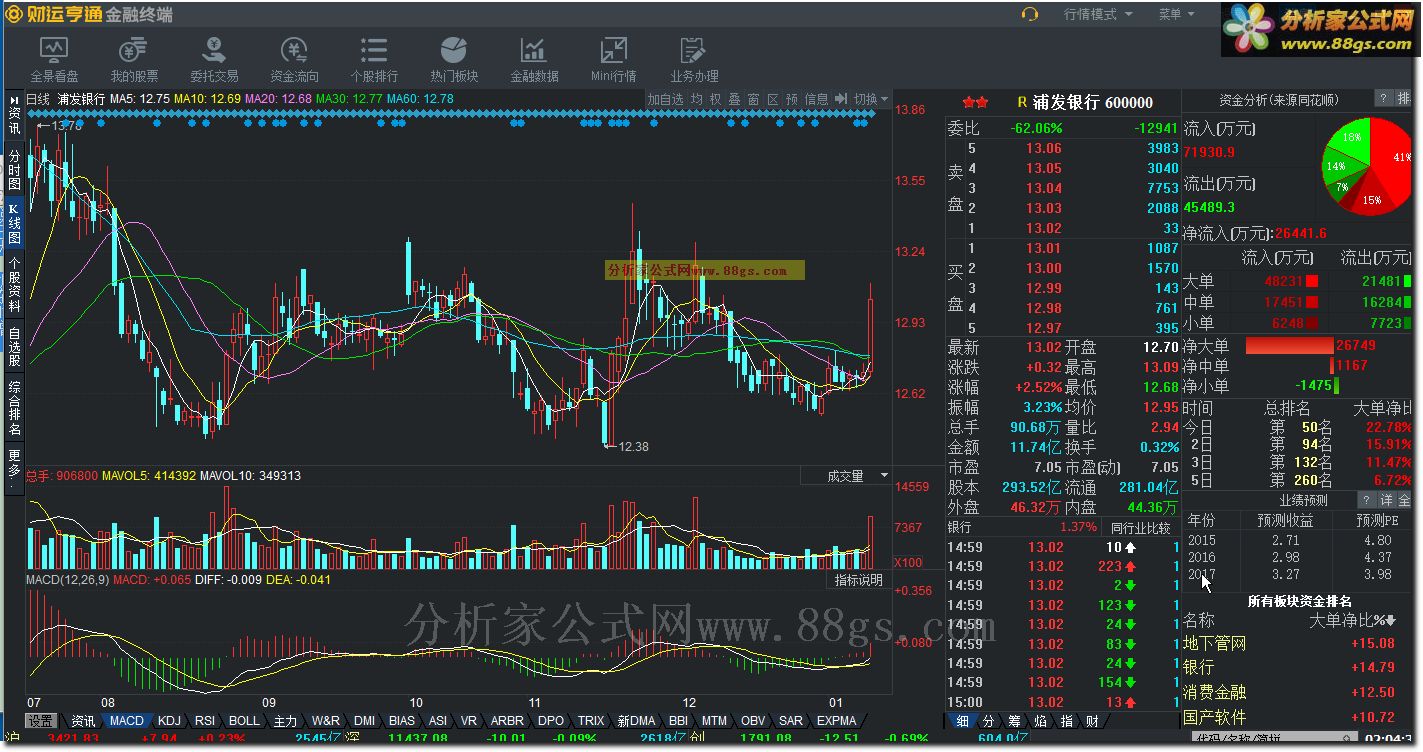
Task: Click the 设置 settings button
Action: coord(41,720)
